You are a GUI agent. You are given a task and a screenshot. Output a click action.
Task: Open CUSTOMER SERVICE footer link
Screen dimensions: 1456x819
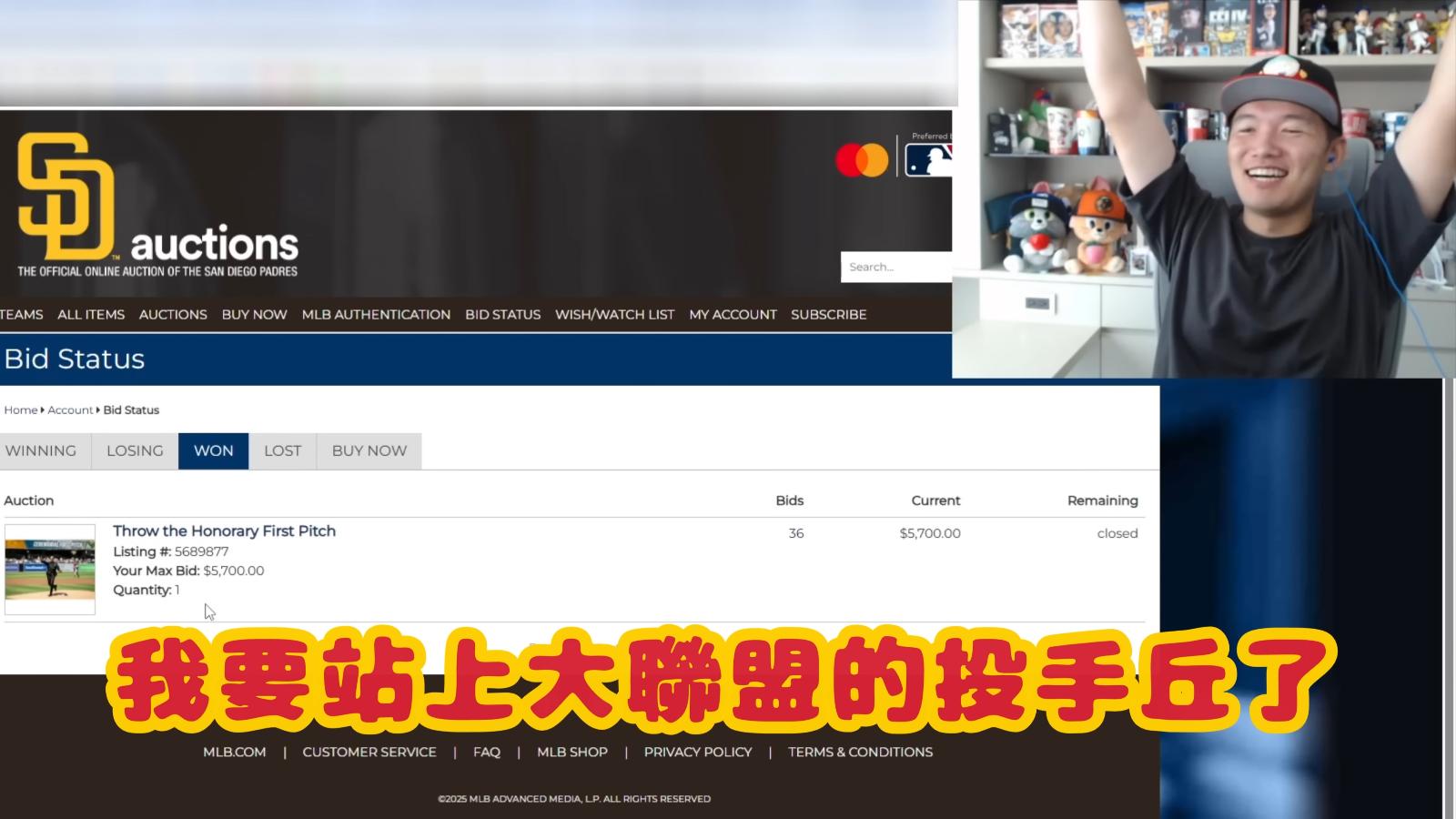369,752
